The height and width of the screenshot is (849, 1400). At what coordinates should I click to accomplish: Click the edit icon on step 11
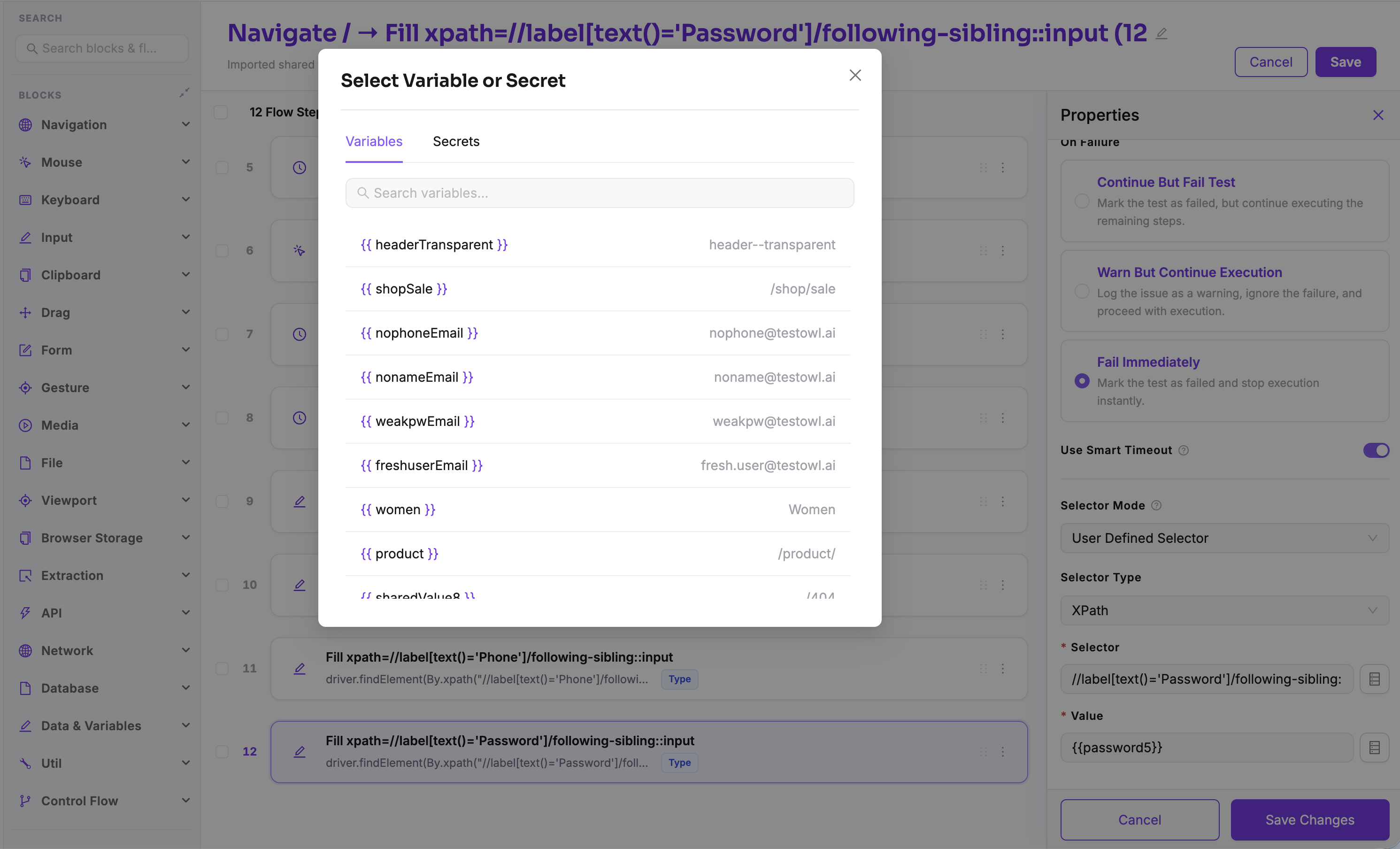pyautogui.click(x=300, y=668)
